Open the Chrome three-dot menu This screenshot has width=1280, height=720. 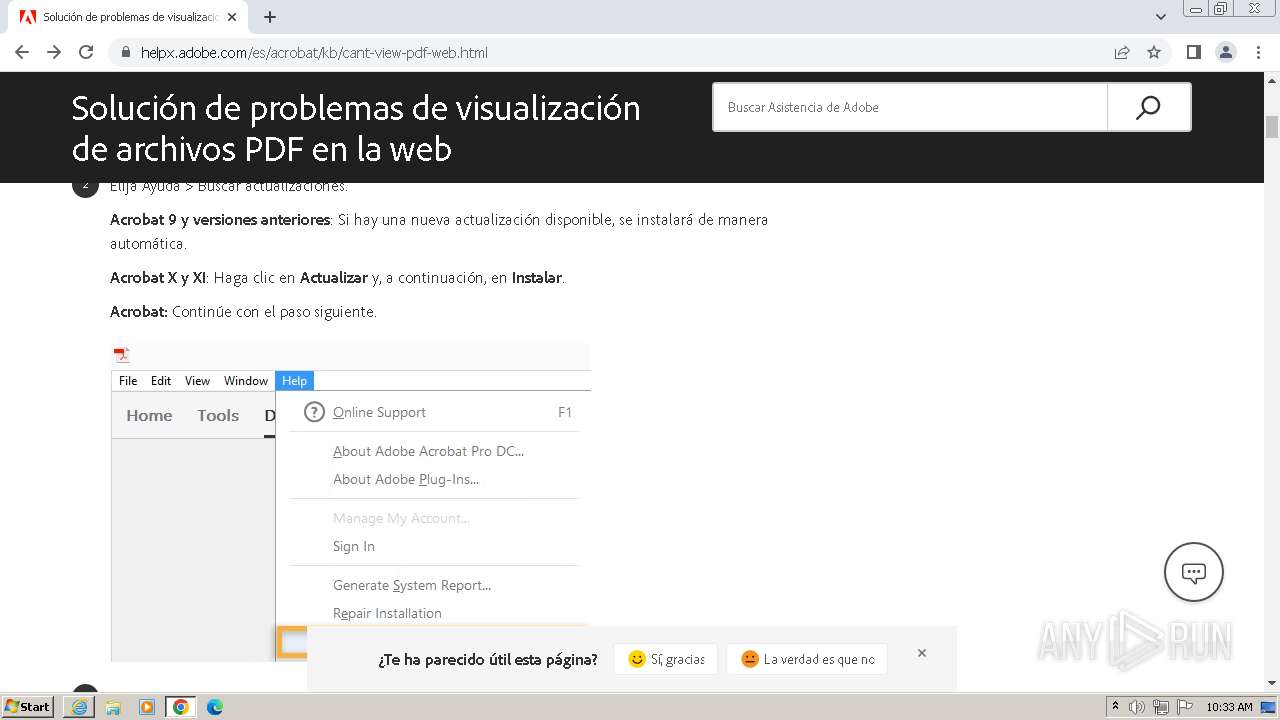1258,52
